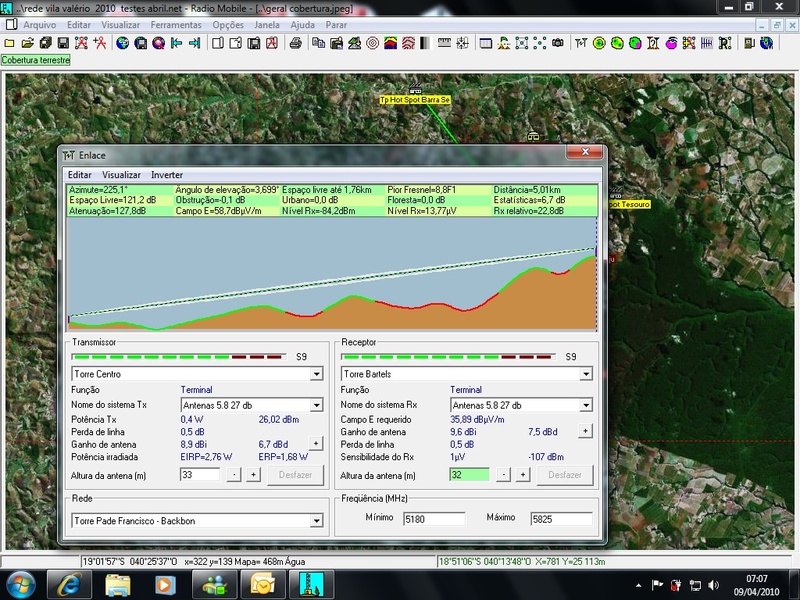Viewport: 800px width, 600px height.
Task: Open the Rede network dropdown
Action: 316,521
